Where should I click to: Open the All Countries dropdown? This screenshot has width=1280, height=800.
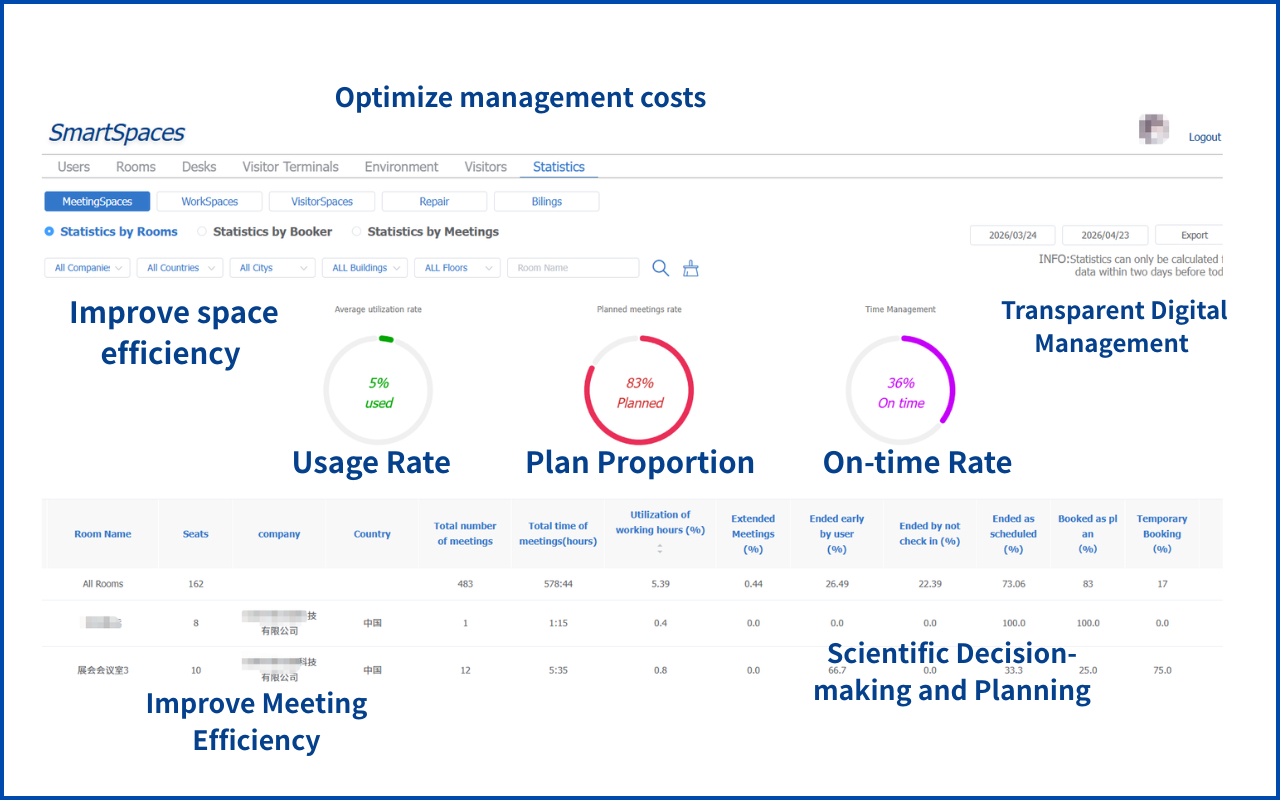click(180, 268)
